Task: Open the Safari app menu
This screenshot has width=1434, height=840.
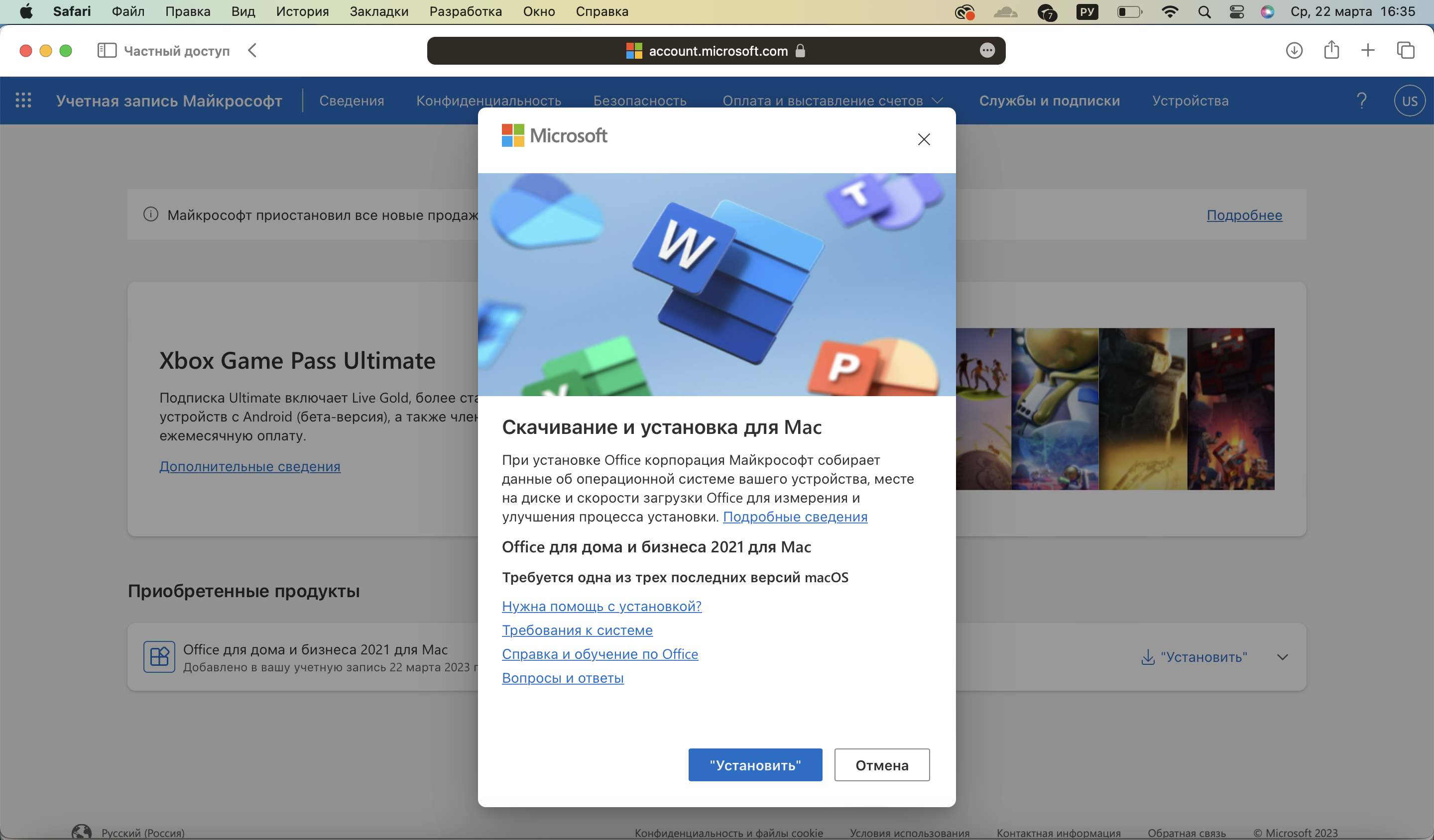Action: click(72, 11)
